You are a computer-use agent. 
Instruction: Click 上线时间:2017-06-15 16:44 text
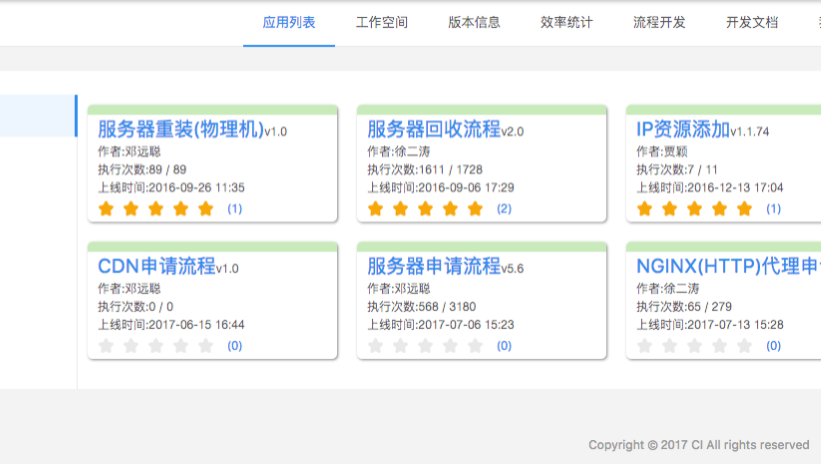point(171,325)
